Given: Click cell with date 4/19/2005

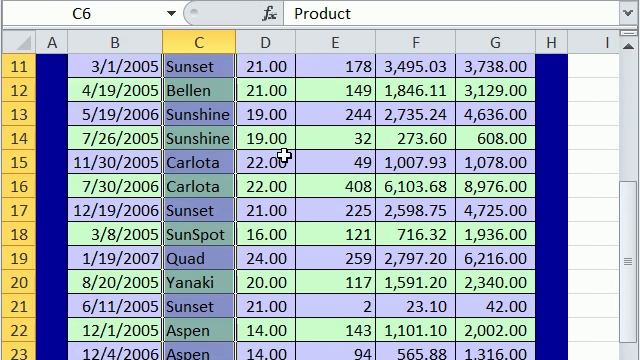Looking at the screenshot, I should [x=115, y=90].
